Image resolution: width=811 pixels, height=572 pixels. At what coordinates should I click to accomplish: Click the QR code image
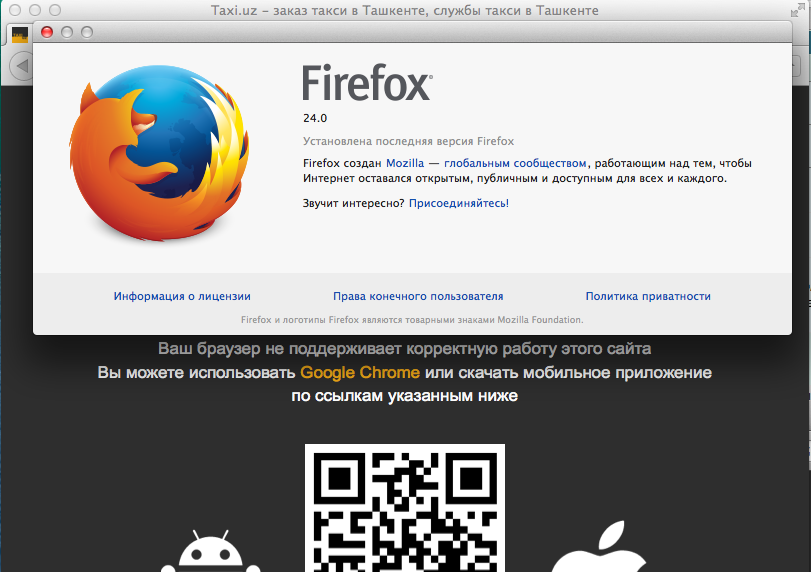[x=405, y=508]
